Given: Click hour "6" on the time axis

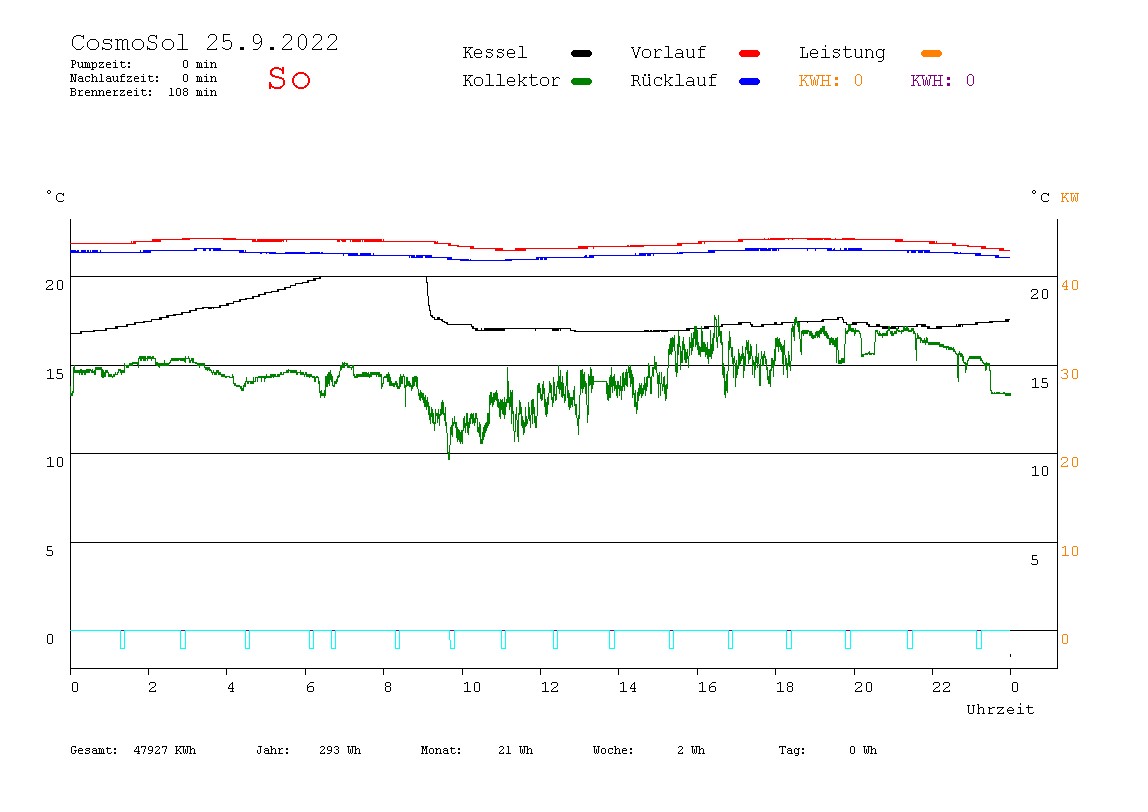Looking at the screenshot, I should (x=310, y=688).
